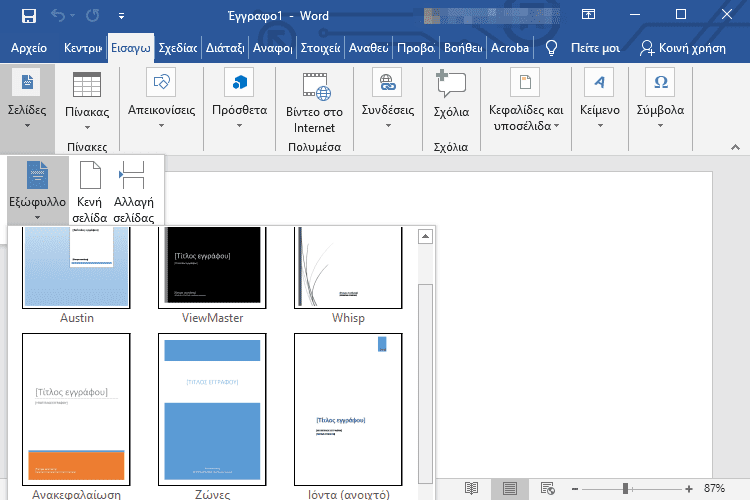Open the Βοήθεια ribbon tab

pyautogui.click(x=463, y=48)
